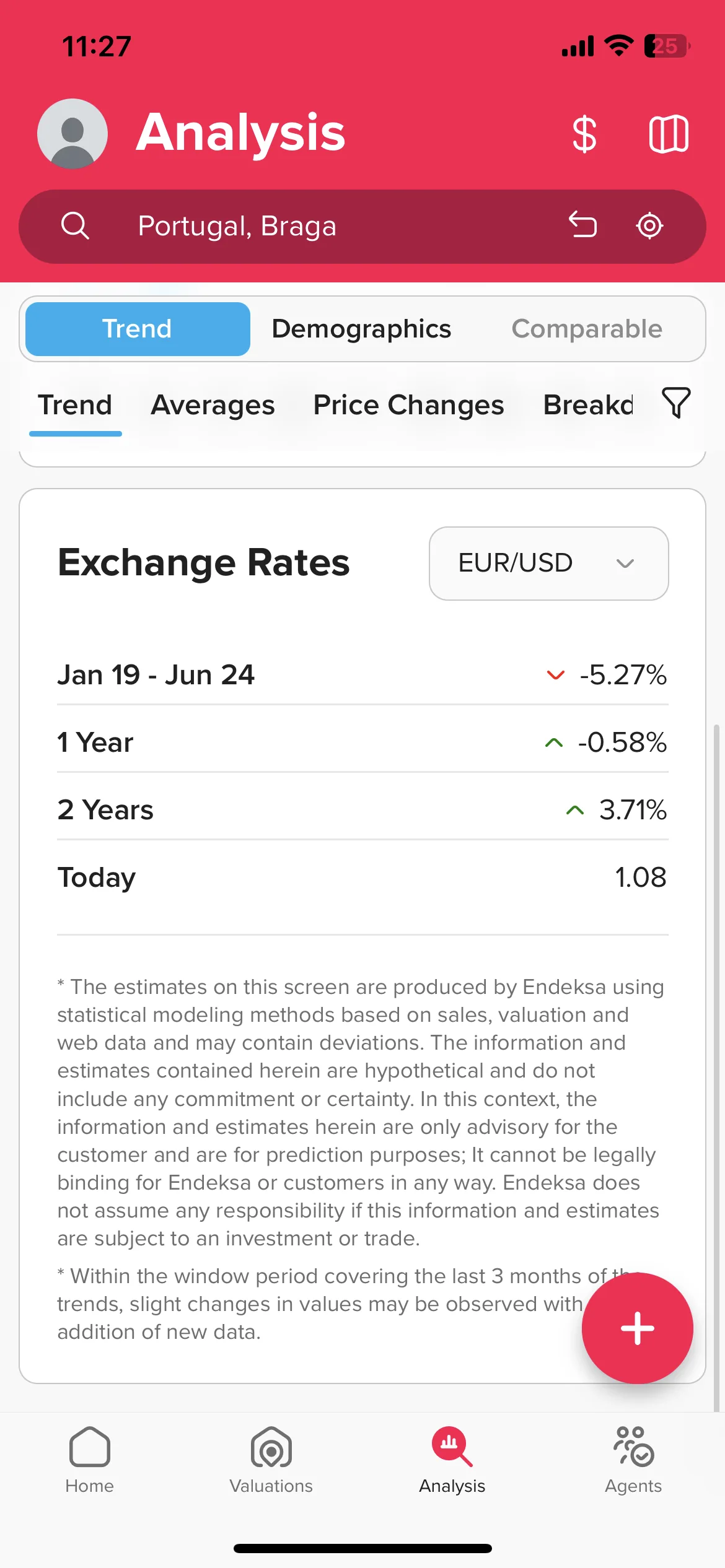Use current location target icon
Viewport: 725px width, 1568px height.
[x=649, y=225]
